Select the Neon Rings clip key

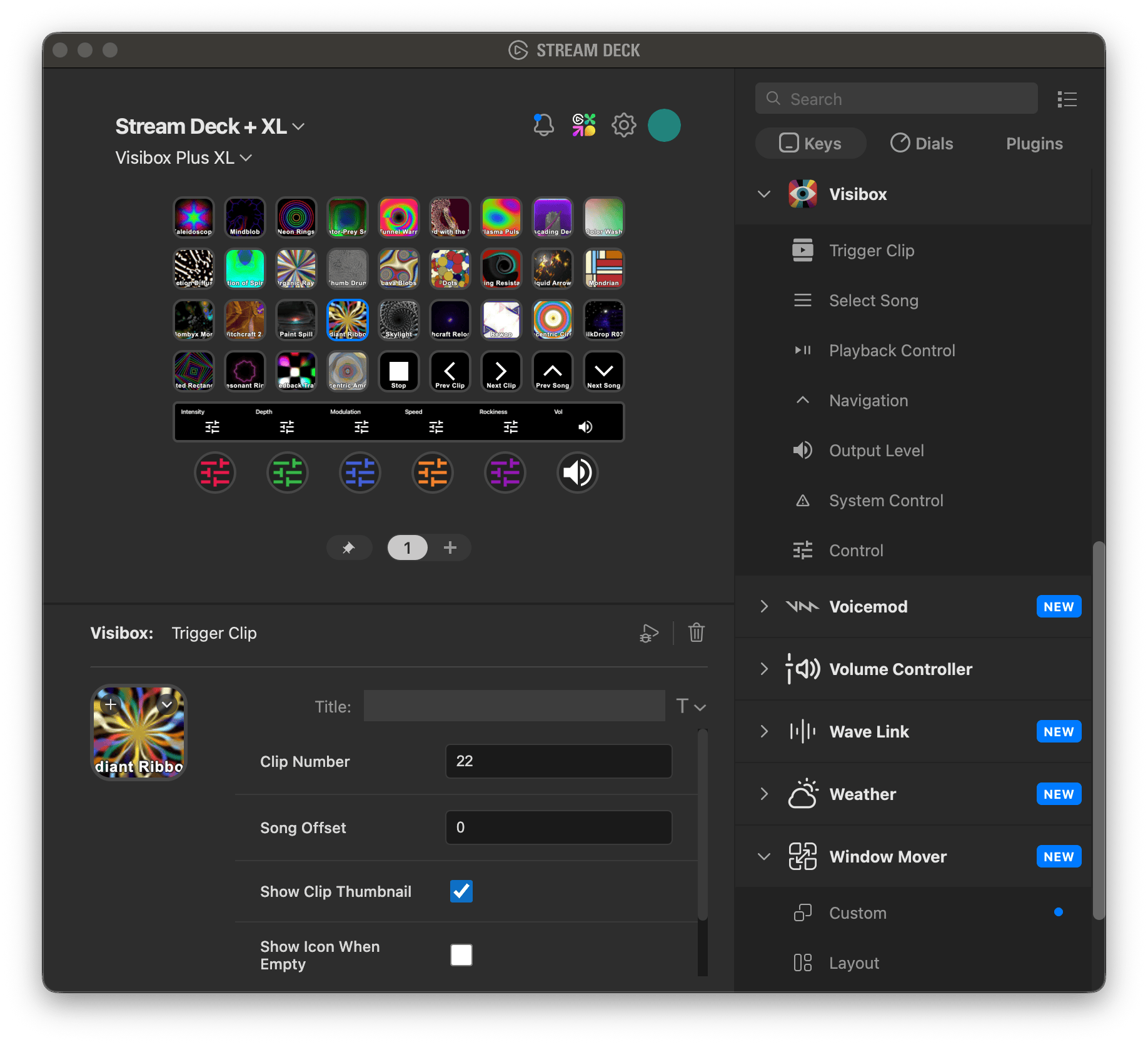[296, 217]
